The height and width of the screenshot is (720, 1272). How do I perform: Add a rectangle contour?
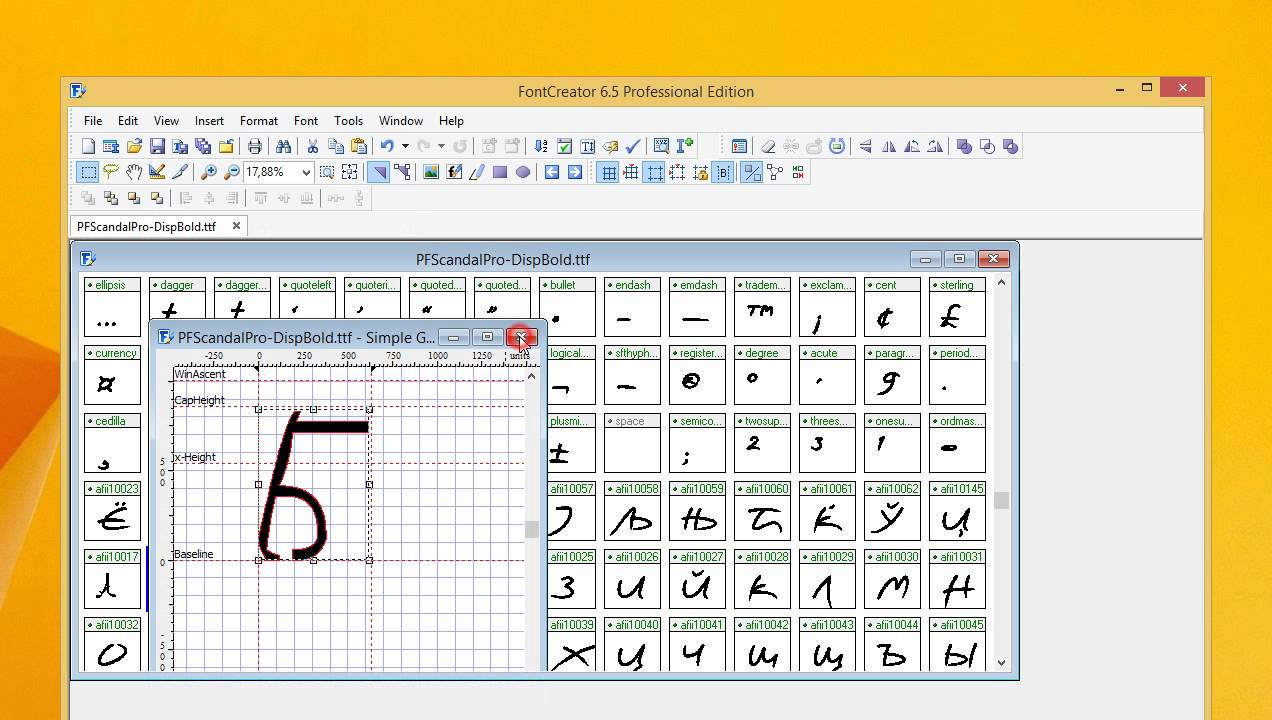click(x=500, y=172)
